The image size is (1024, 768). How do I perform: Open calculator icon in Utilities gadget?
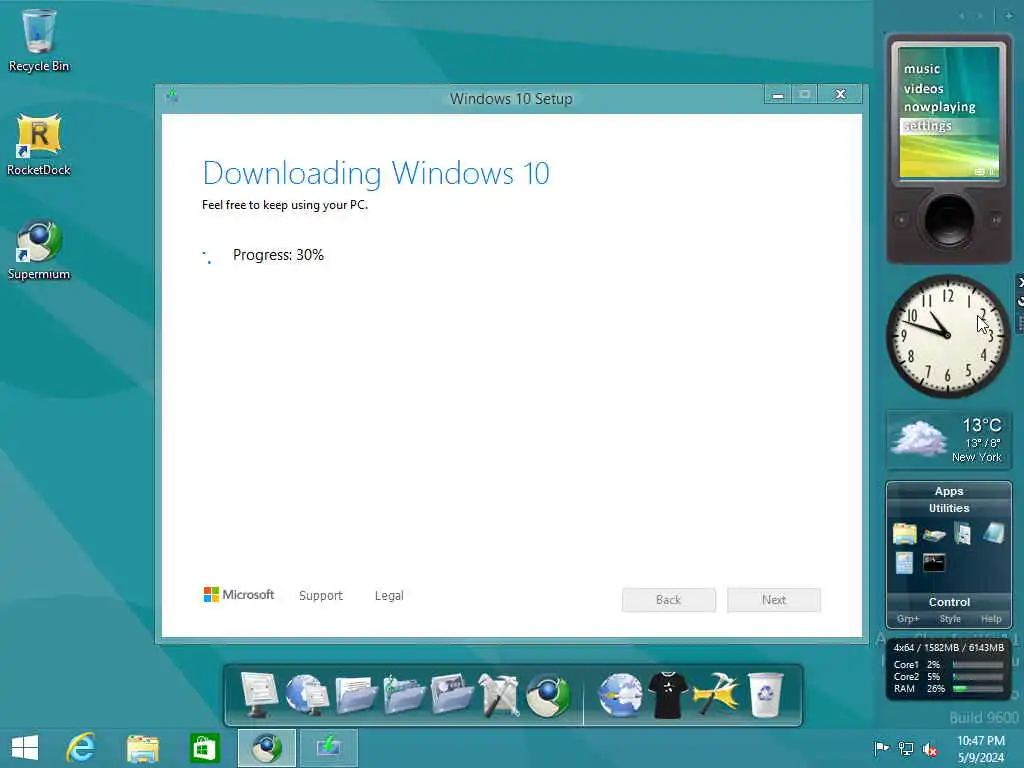[904, 563]
